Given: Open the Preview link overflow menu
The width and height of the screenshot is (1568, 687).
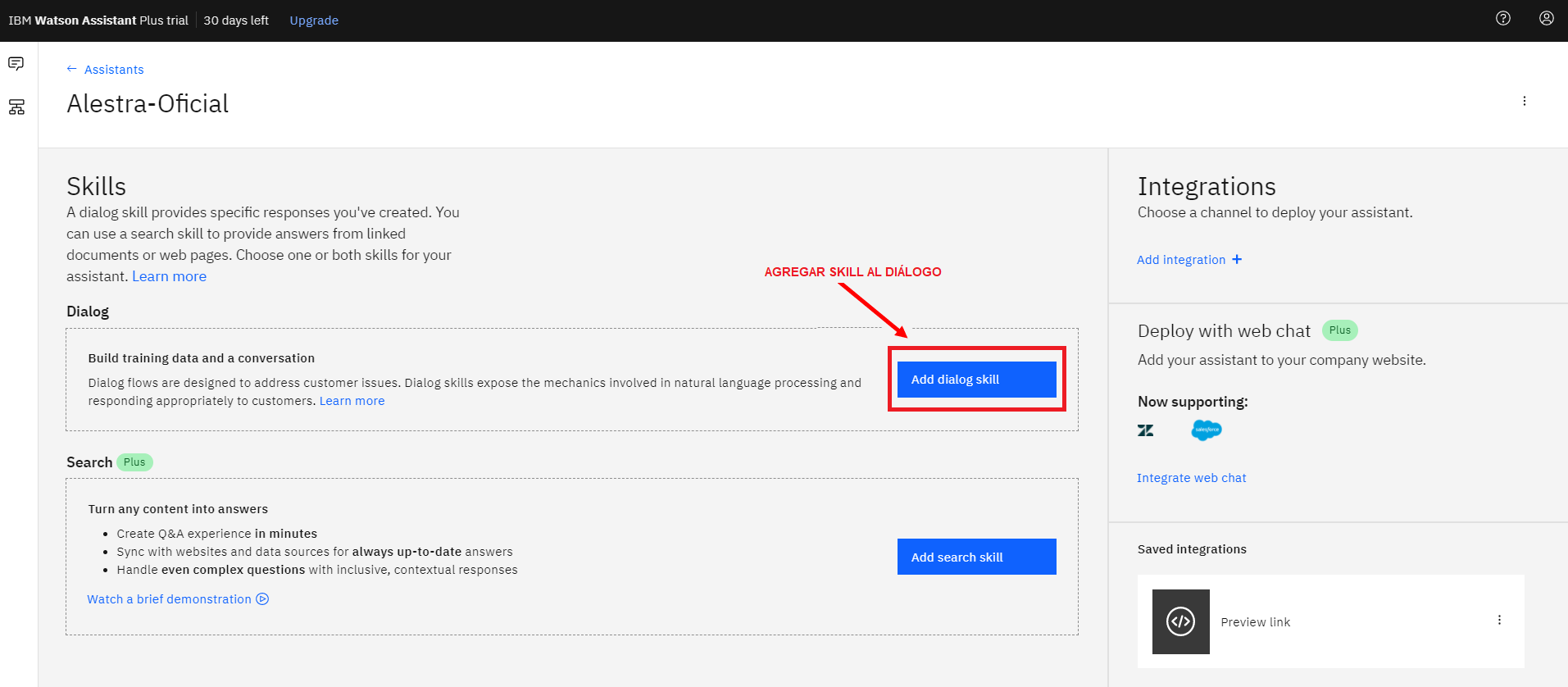Looking at the screenshot, I should pyautogui.click(x=1499, y=620).
